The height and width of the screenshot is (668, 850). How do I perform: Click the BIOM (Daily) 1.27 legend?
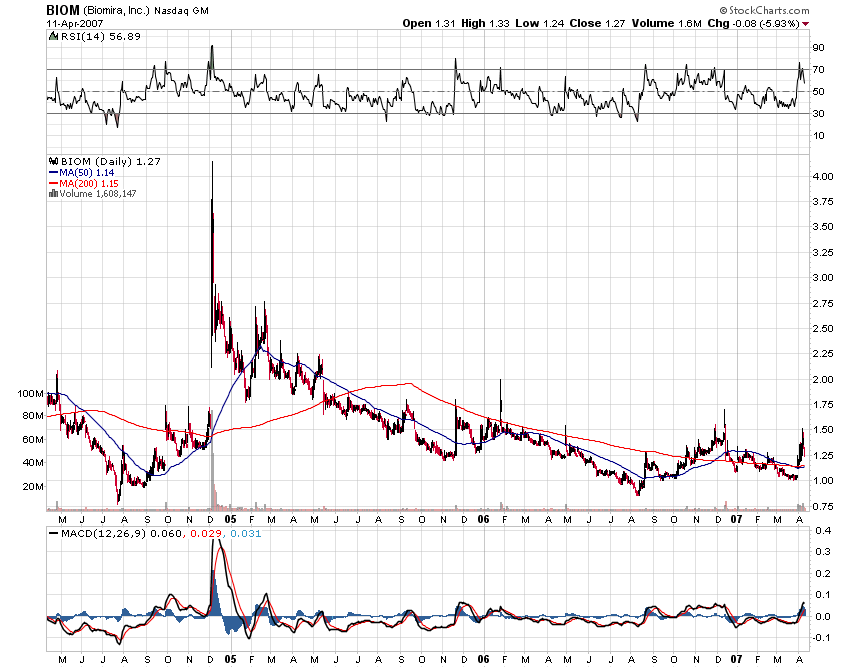[x=111, y=162]
